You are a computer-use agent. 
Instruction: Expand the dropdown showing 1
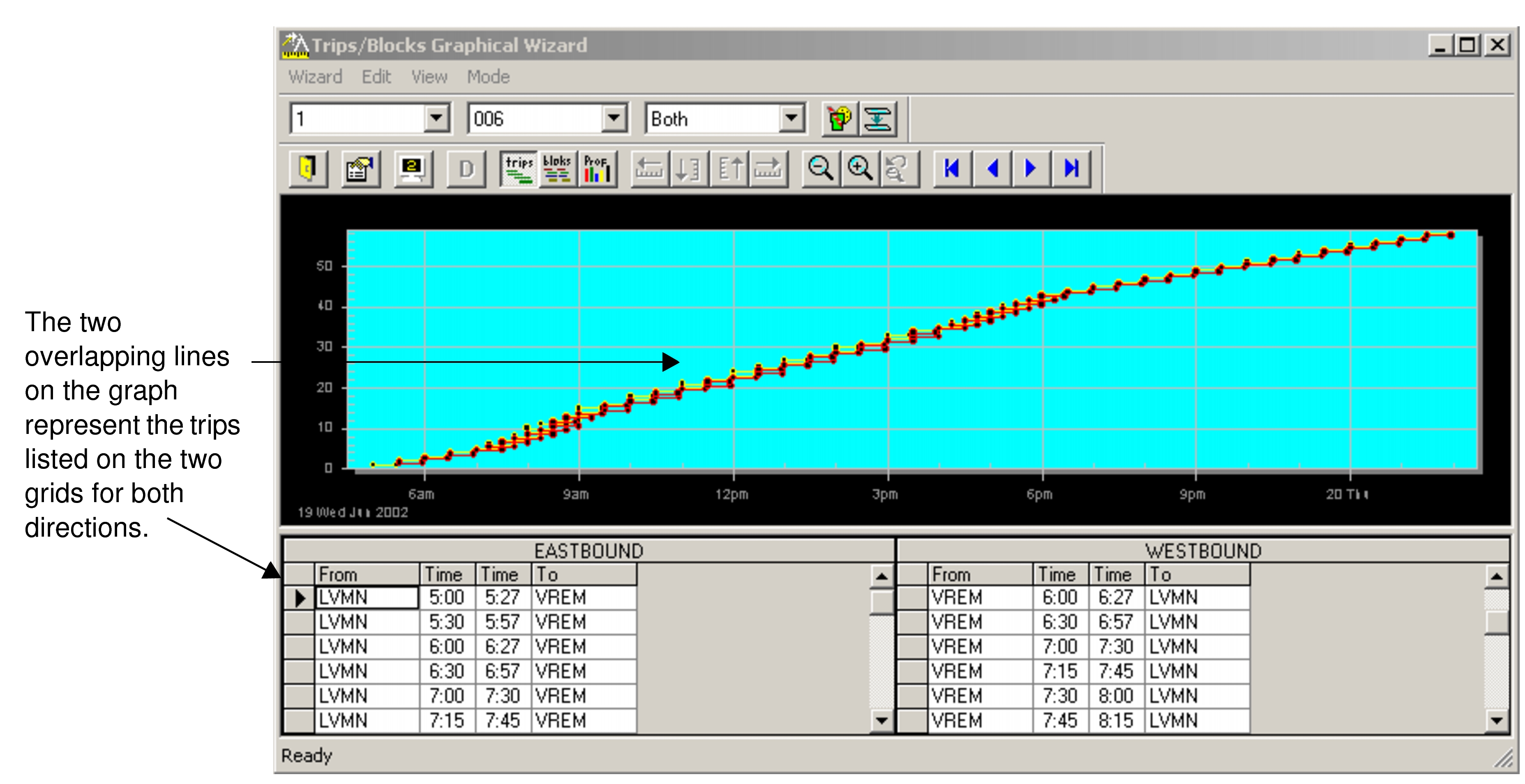coord(436,118)
